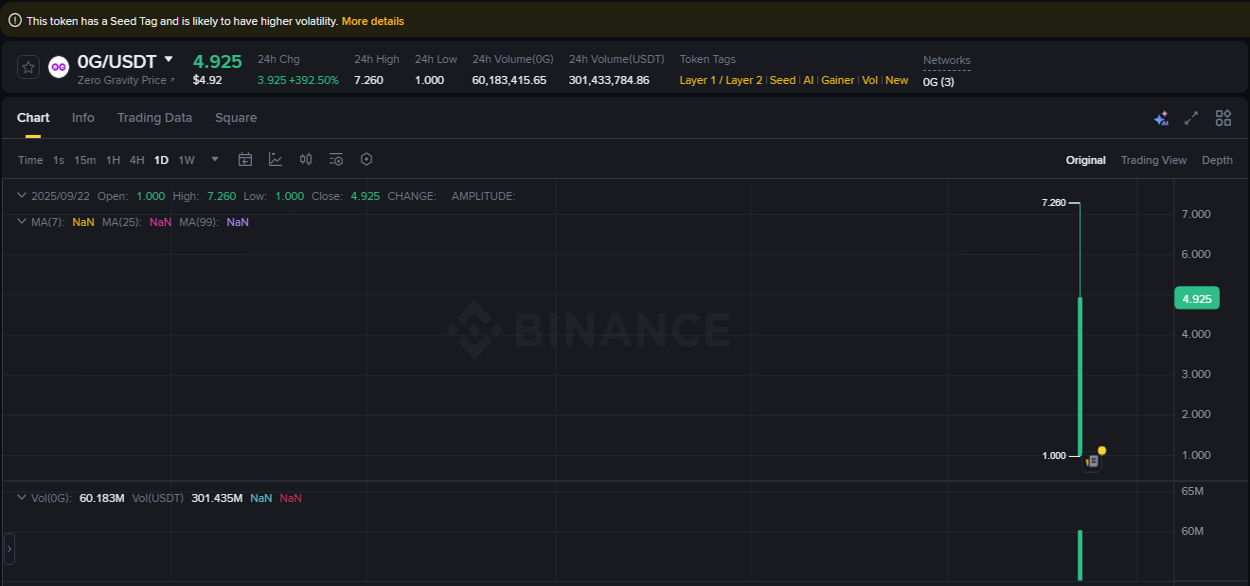Switch to the Trading Data tab

pos(154,117)
